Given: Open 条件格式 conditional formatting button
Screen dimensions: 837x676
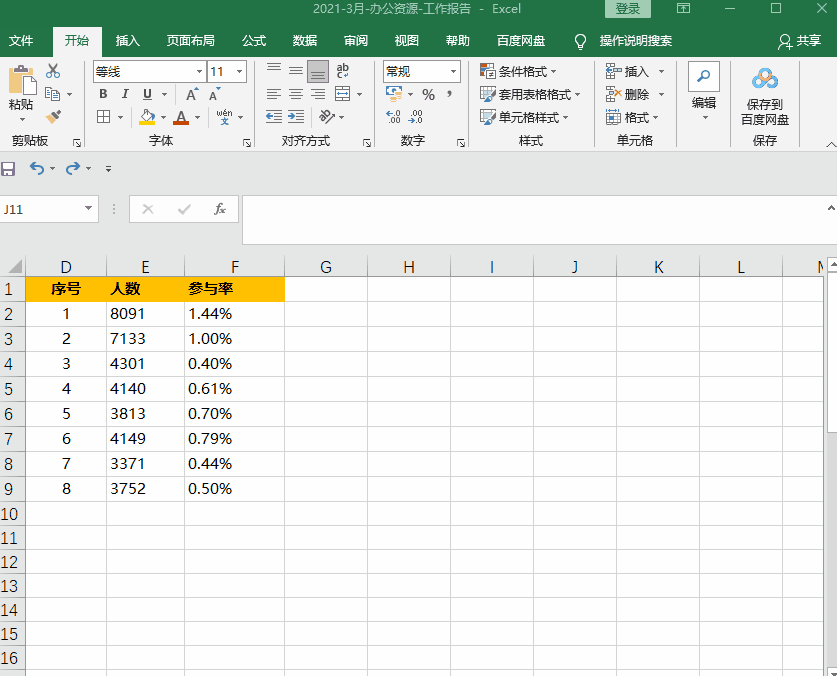Looking at the screenshot, I should (x=519, y=72).
